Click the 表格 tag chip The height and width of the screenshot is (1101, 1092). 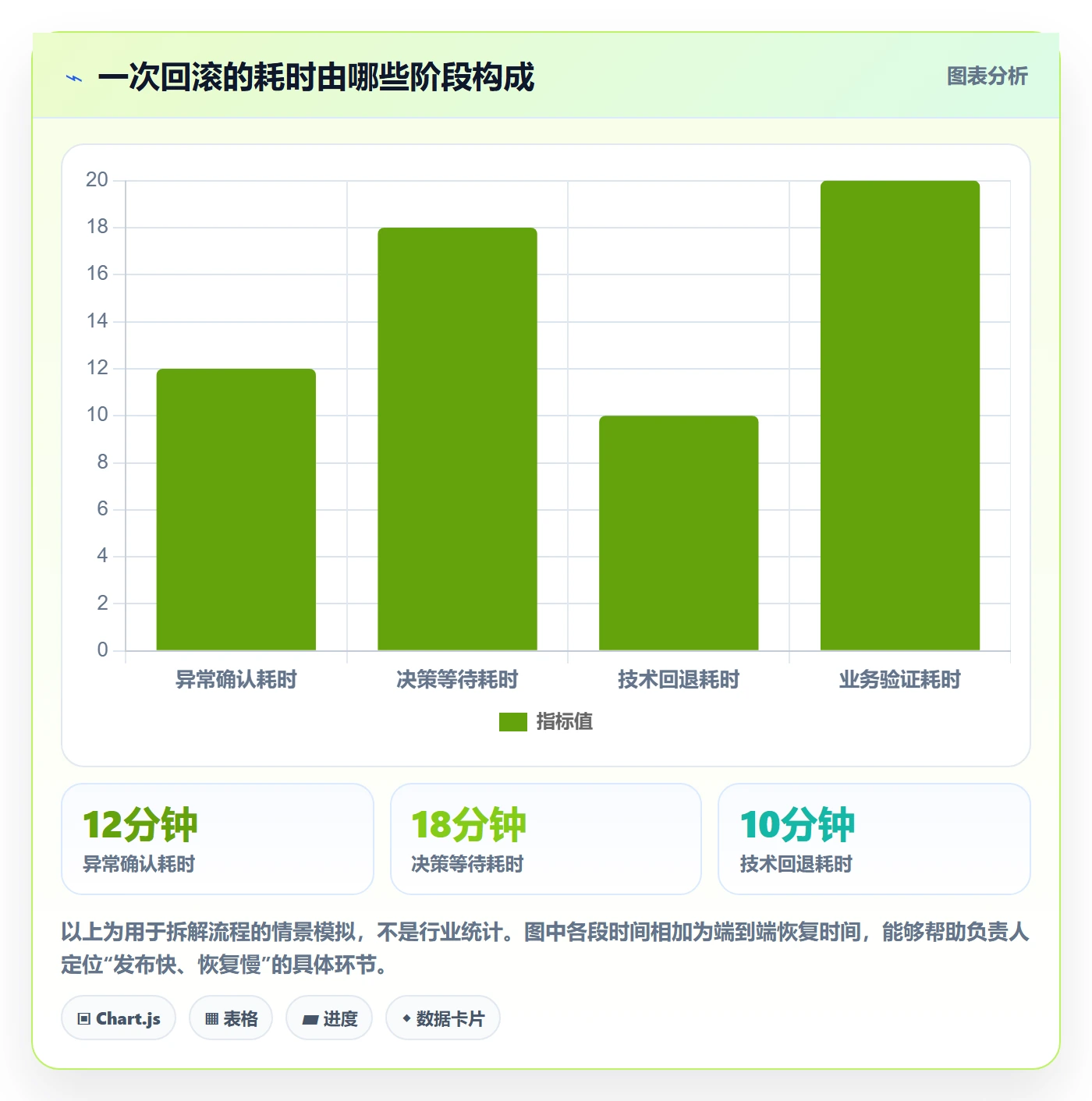point(231,1018)
